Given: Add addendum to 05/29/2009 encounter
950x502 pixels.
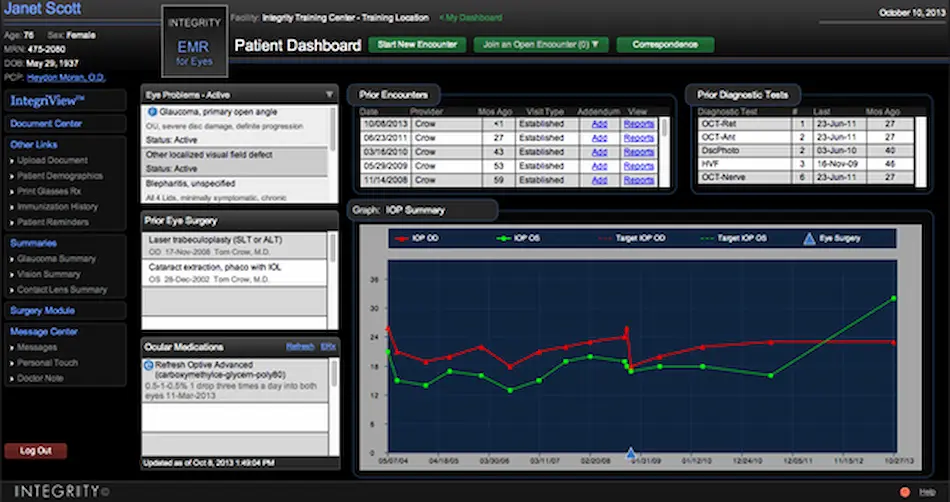Looking at the screenshot, I should pos(599,166).
